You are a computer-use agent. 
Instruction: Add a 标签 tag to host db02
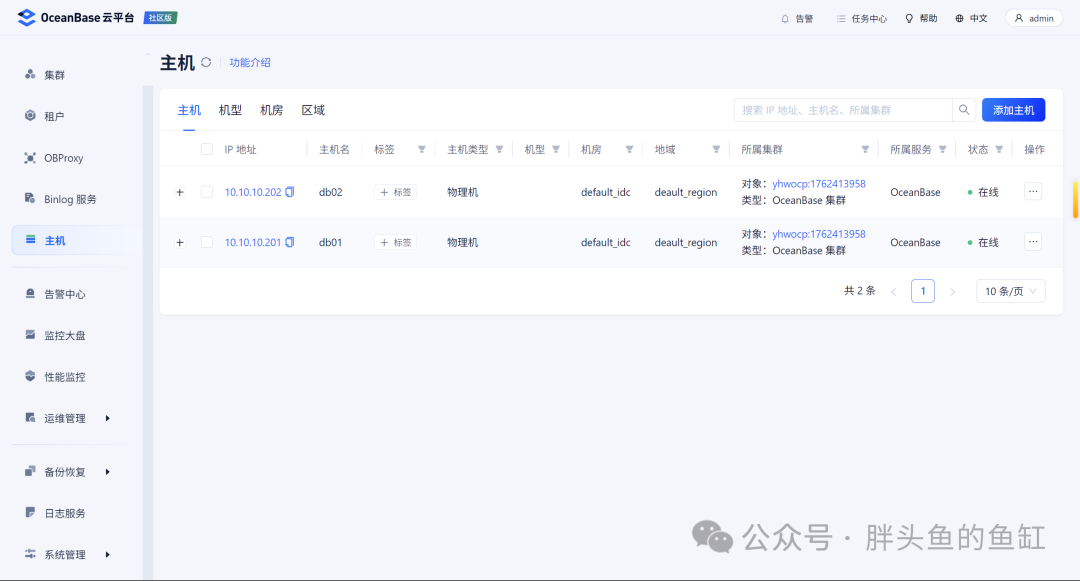point(395,192)
